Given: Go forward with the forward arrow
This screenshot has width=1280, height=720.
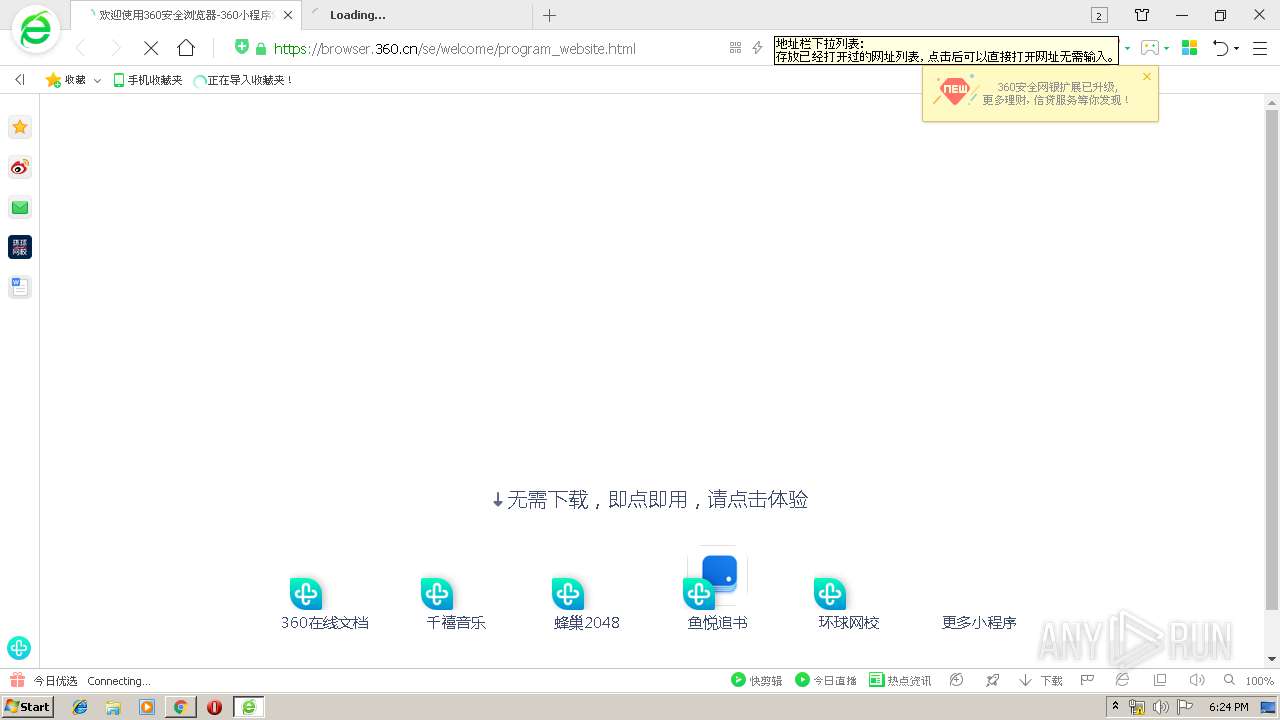Looking at the screenshot, I should point(115,48).
